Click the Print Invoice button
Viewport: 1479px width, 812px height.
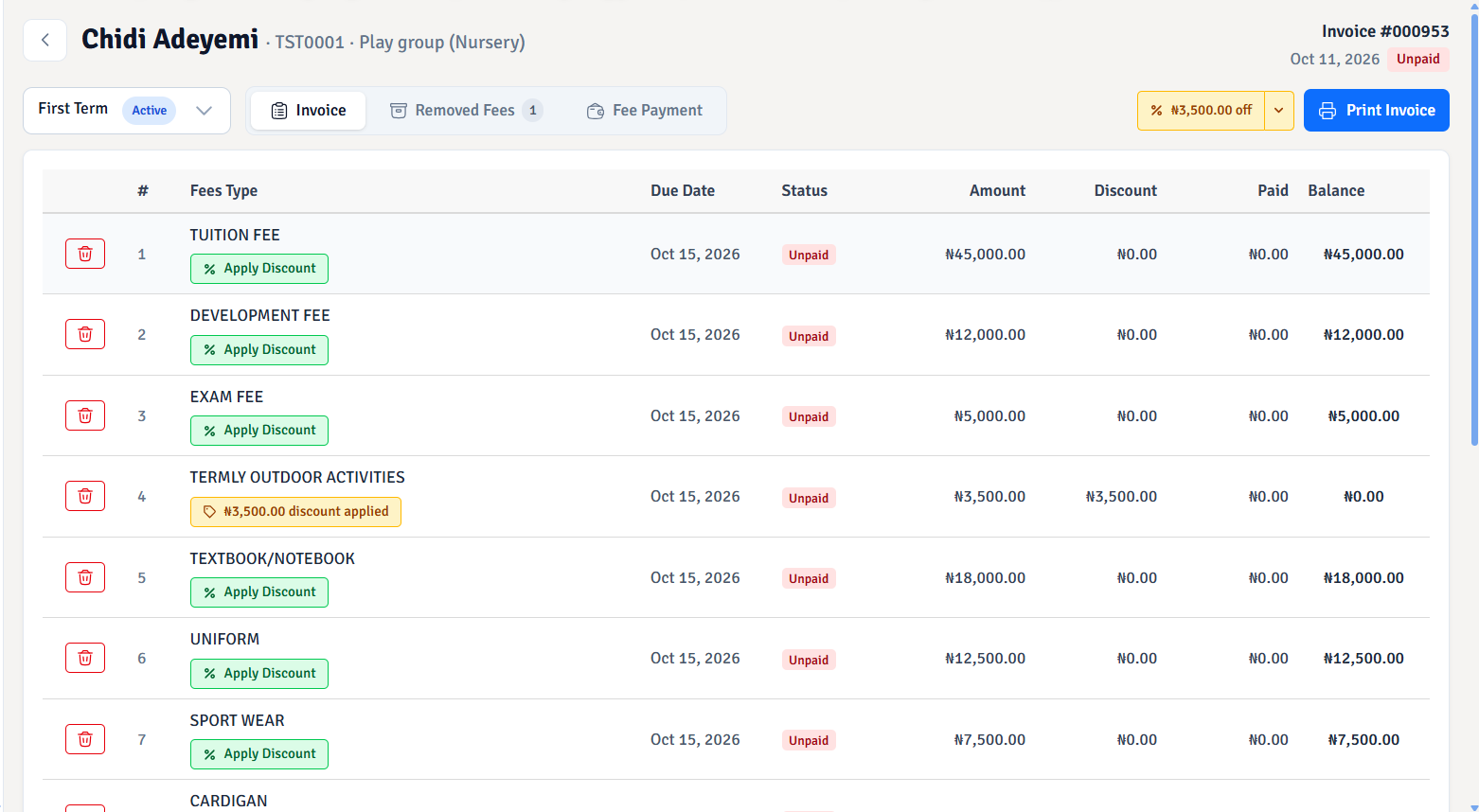[x=1377, y=110]
